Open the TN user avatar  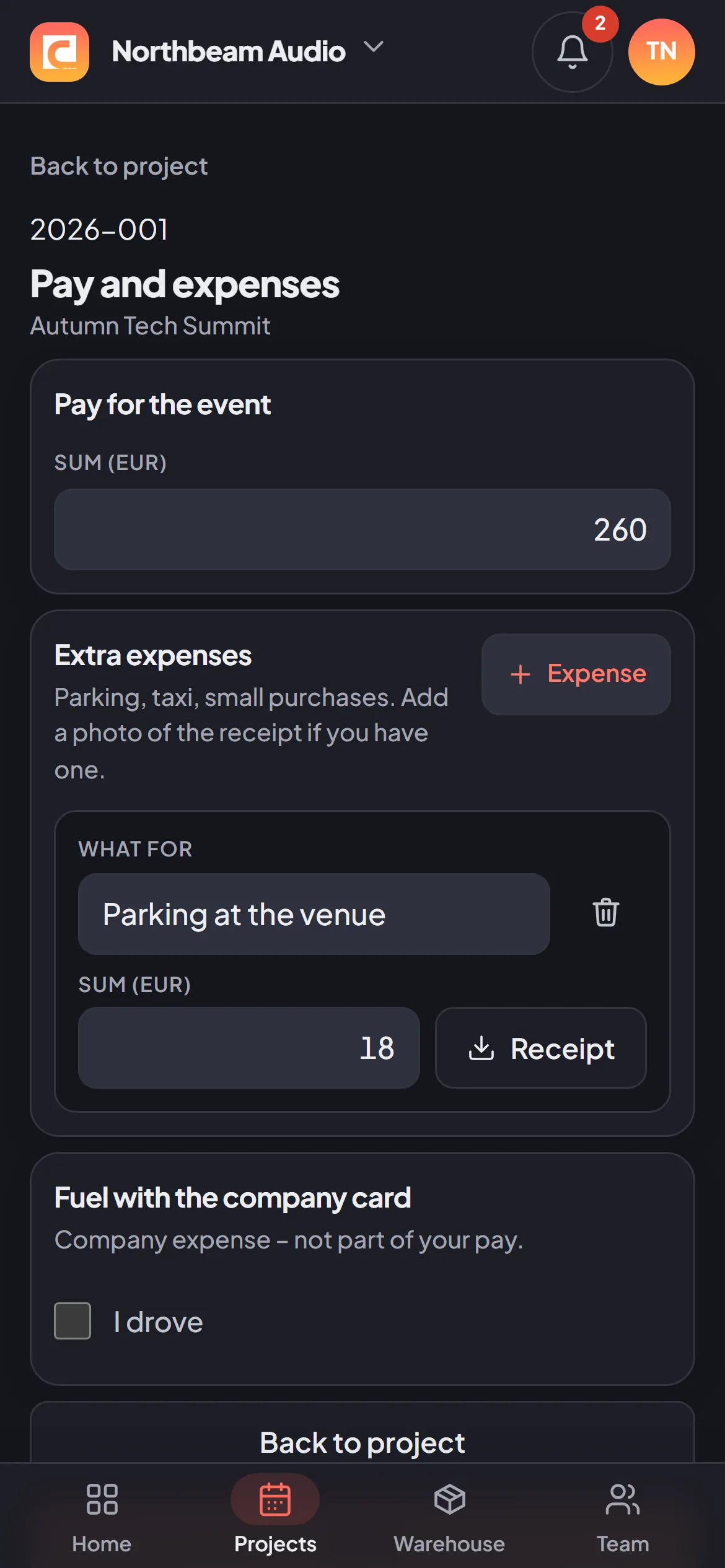click(661, 52)
